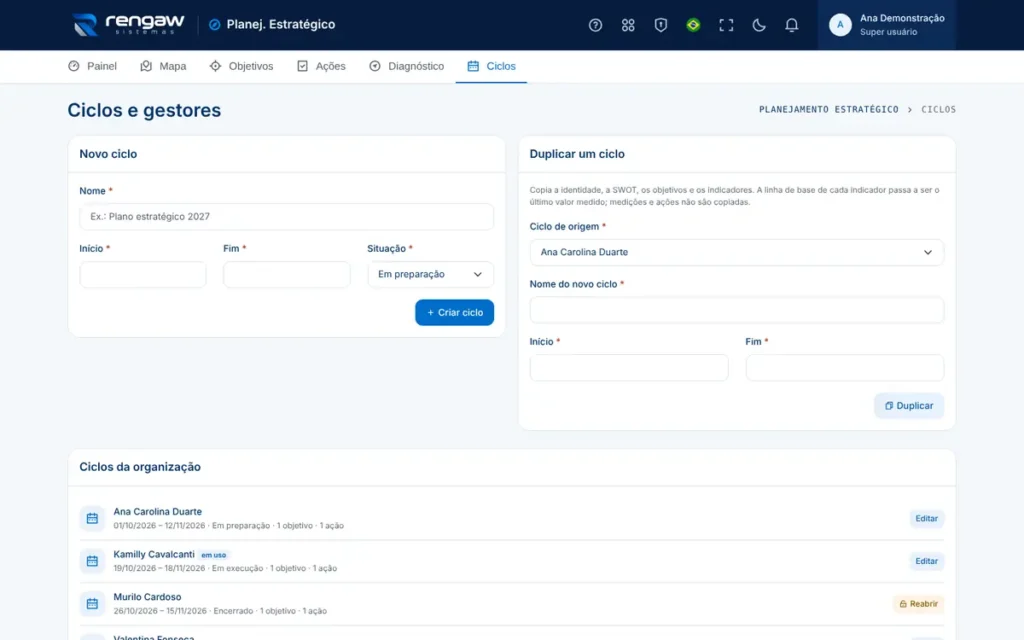The height and width of the screenshot is (640, 1024).
Task: Select the Ana Carolina Duarte cycle name in list
Action: [x=157, y=511]
